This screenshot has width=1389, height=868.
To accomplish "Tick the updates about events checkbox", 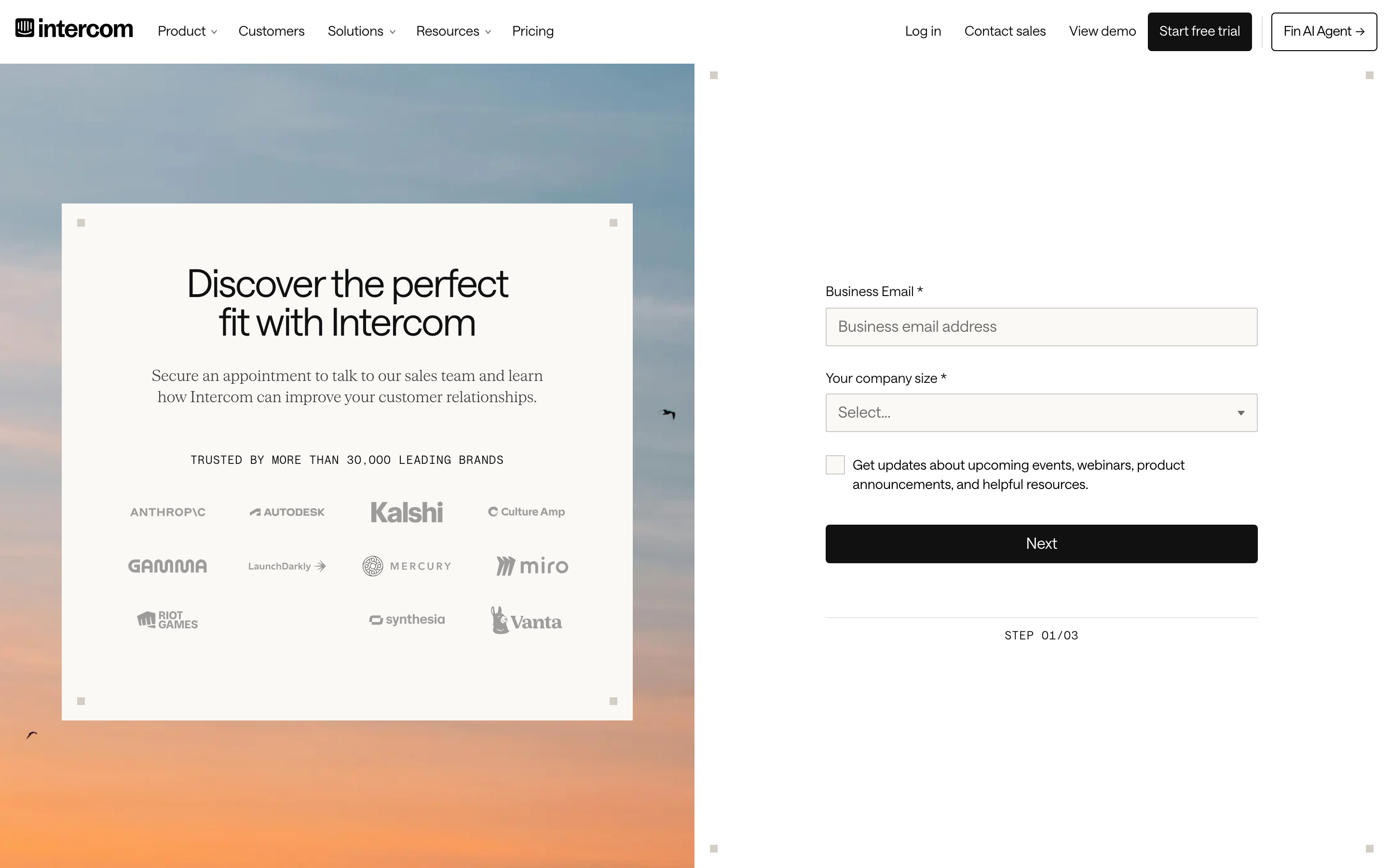I will pos(835,465).
